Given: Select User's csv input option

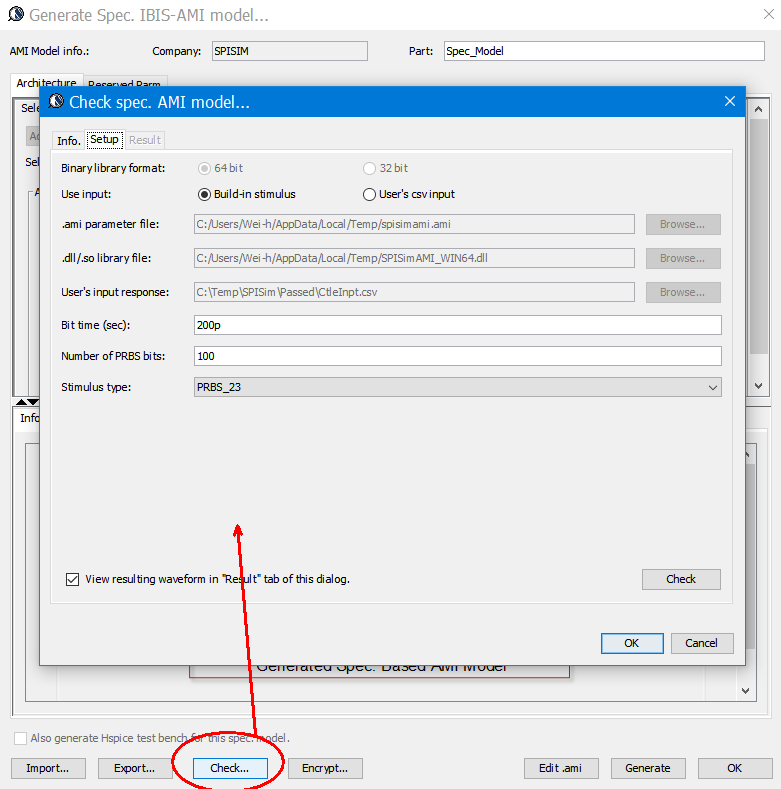Looking at the screenshot, I should (369, 194).
